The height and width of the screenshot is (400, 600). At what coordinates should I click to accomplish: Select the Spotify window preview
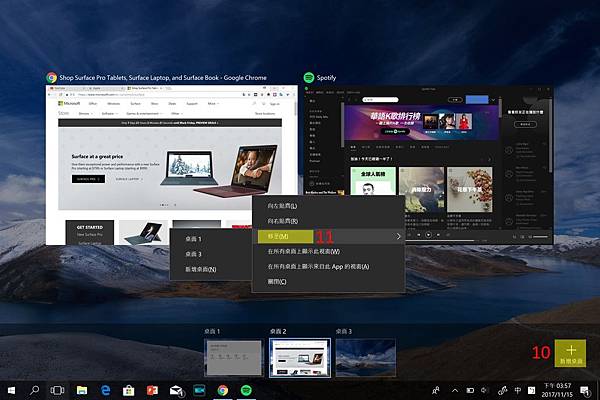(428, 165)
